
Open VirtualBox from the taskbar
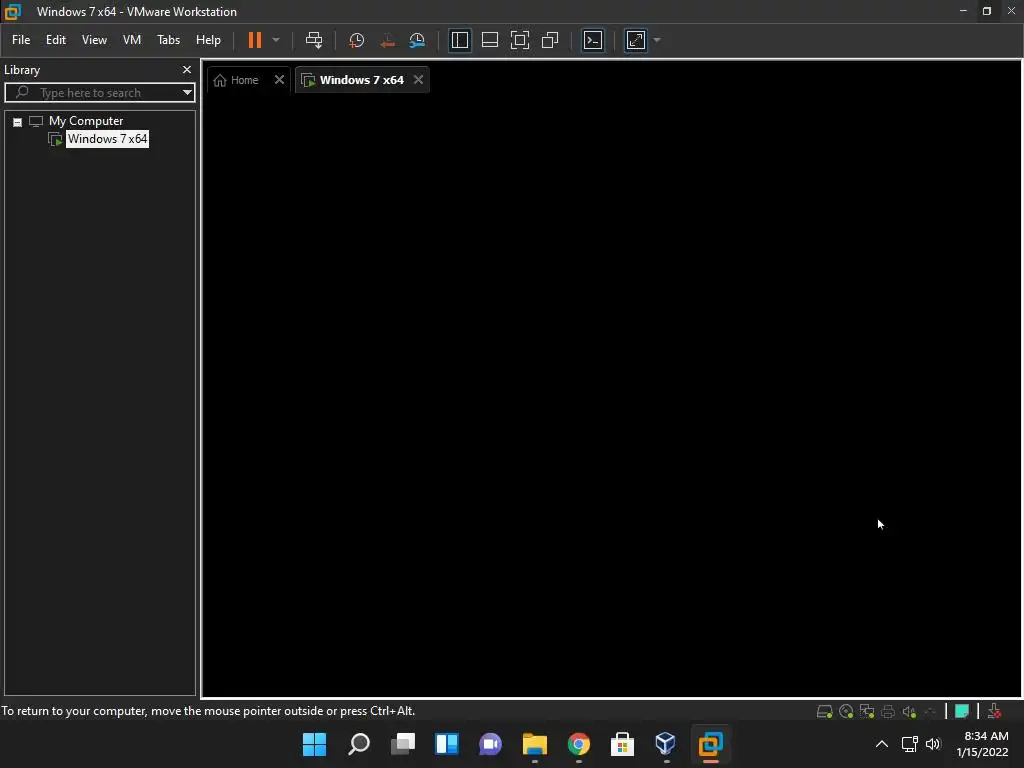pyautogui.click(x=666, y=744)
